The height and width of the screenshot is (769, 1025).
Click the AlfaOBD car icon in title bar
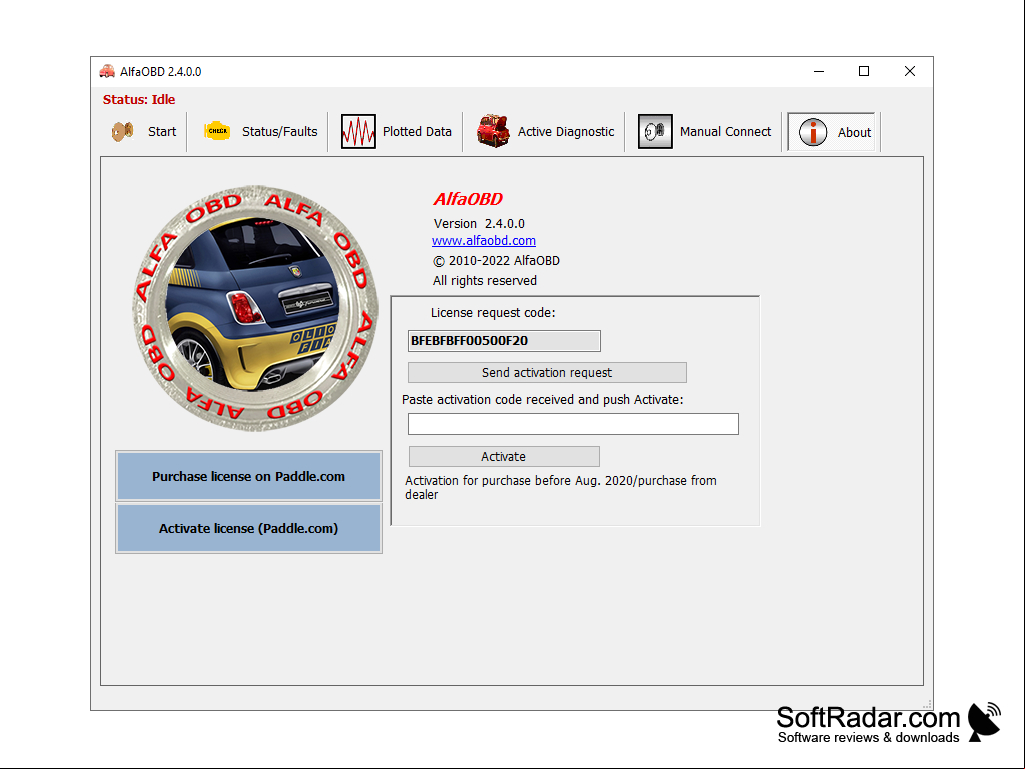click(107, 71)
